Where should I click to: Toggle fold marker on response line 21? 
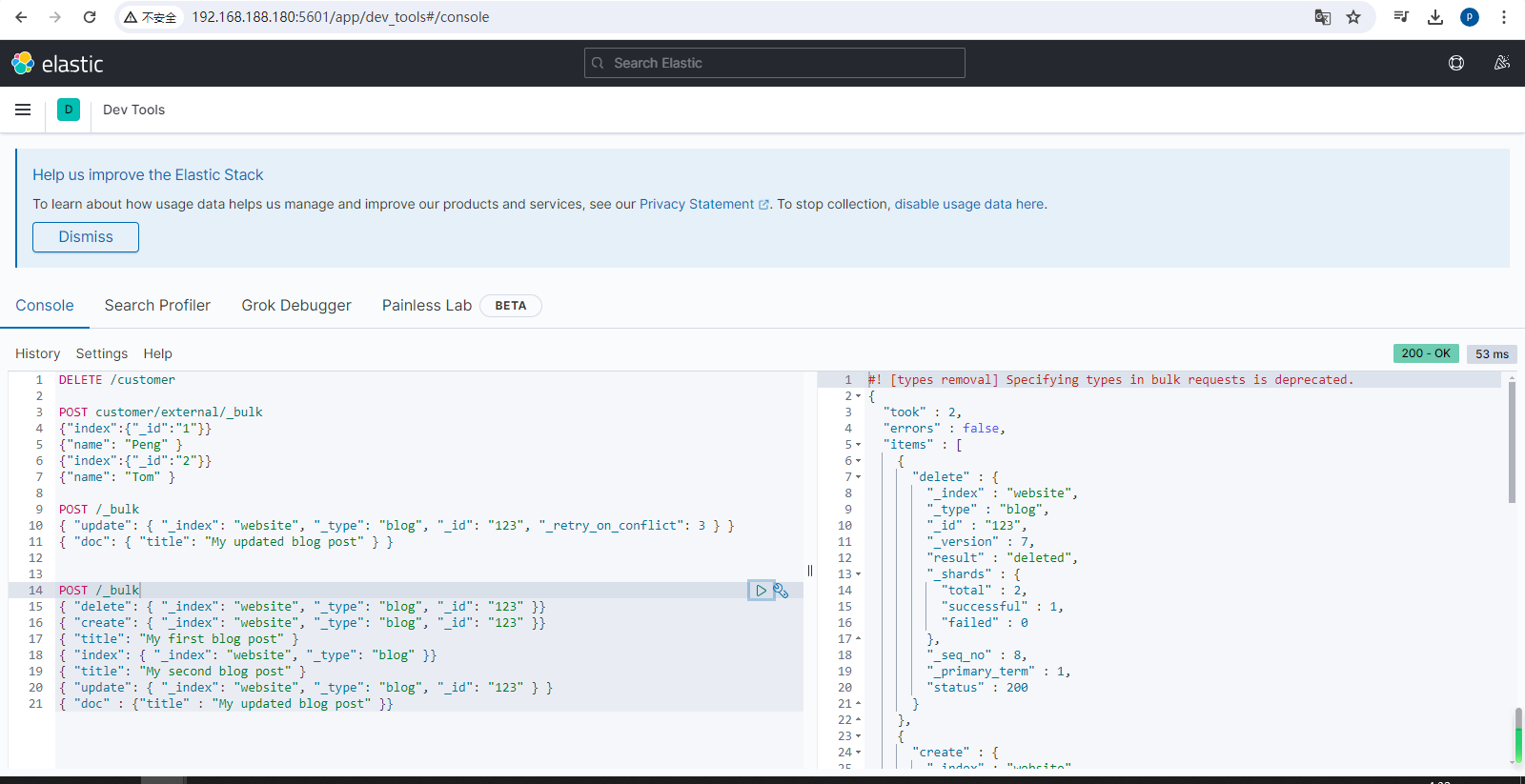[x=858, y=704]
